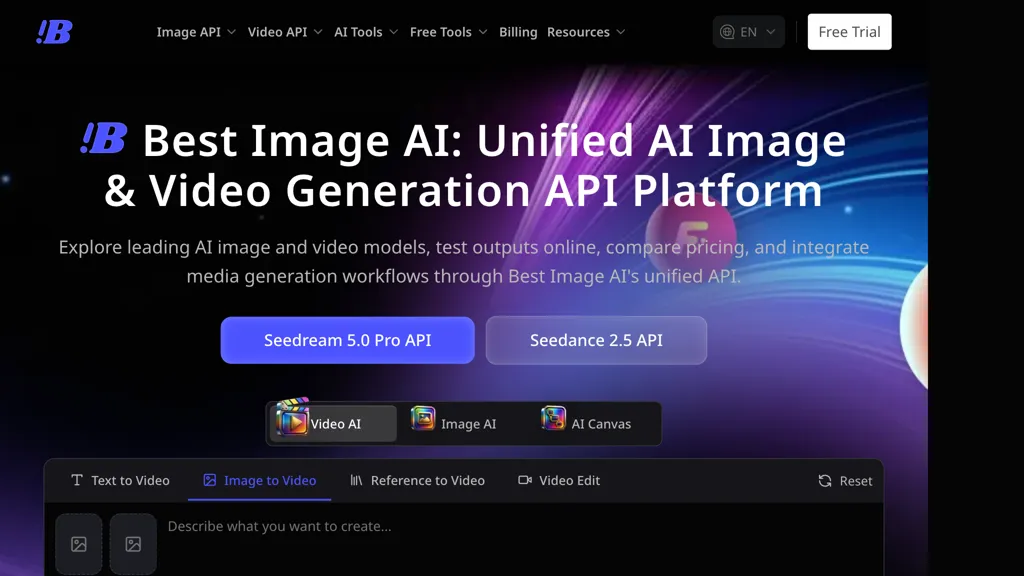Open the Image API menu
Image resolution: width=1024 pixels, height=576 pixels.
196,32
